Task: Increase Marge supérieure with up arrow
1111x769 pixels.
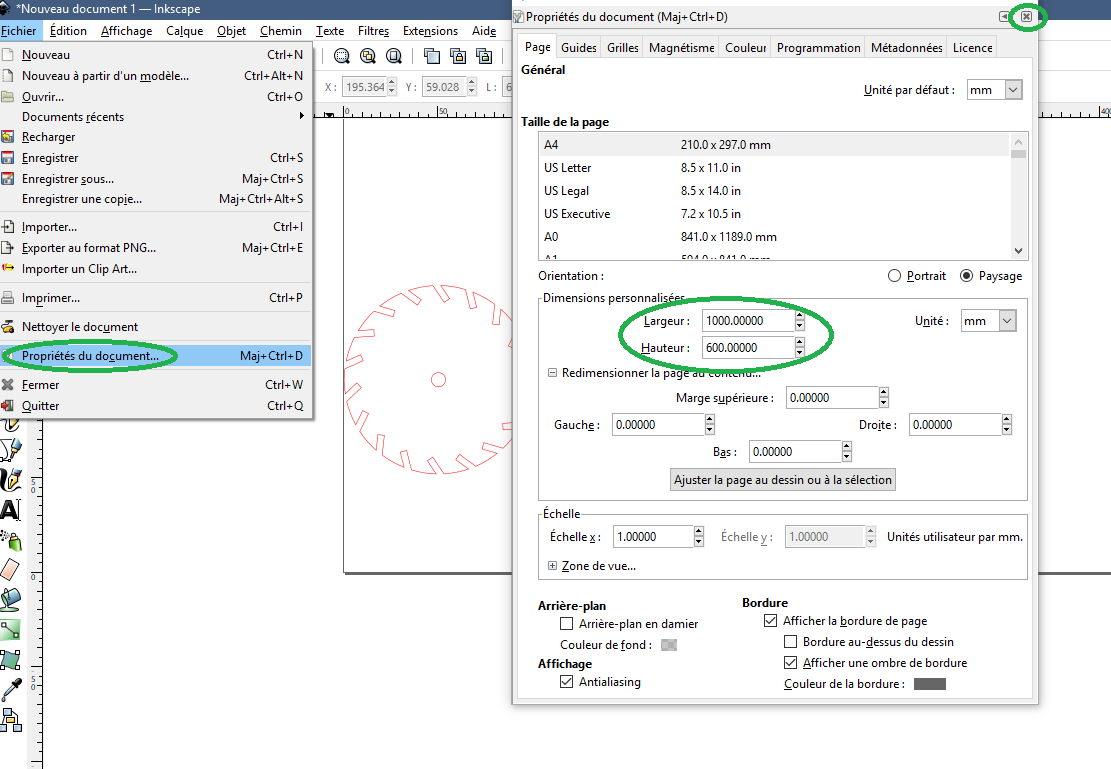Action: point(884,393)
